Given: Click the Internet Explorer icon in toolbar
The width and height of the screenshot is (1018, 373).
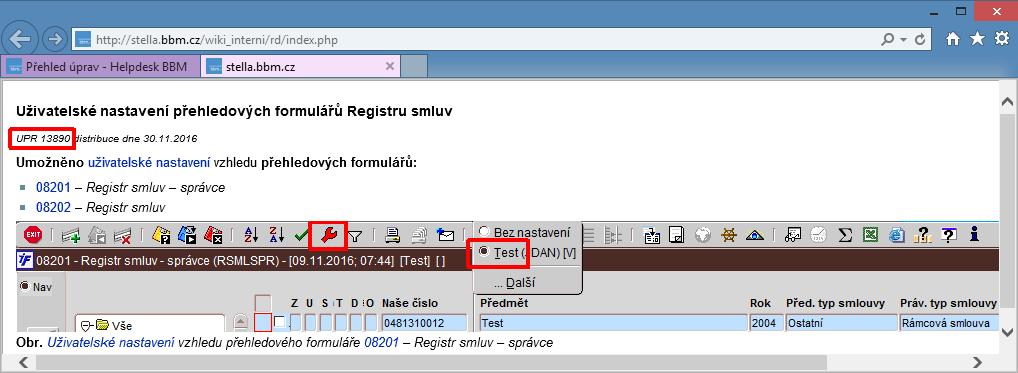Looking at the screenshot, I should click(x=897, y=235).
